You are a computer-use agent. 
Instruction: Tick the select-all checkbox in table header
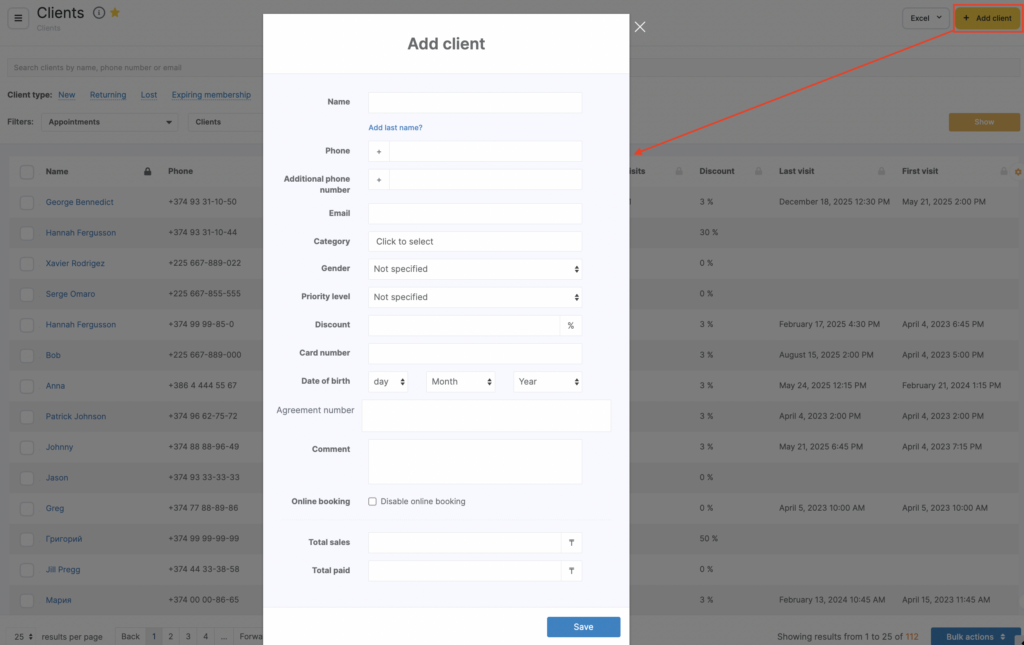pos(27,172)
